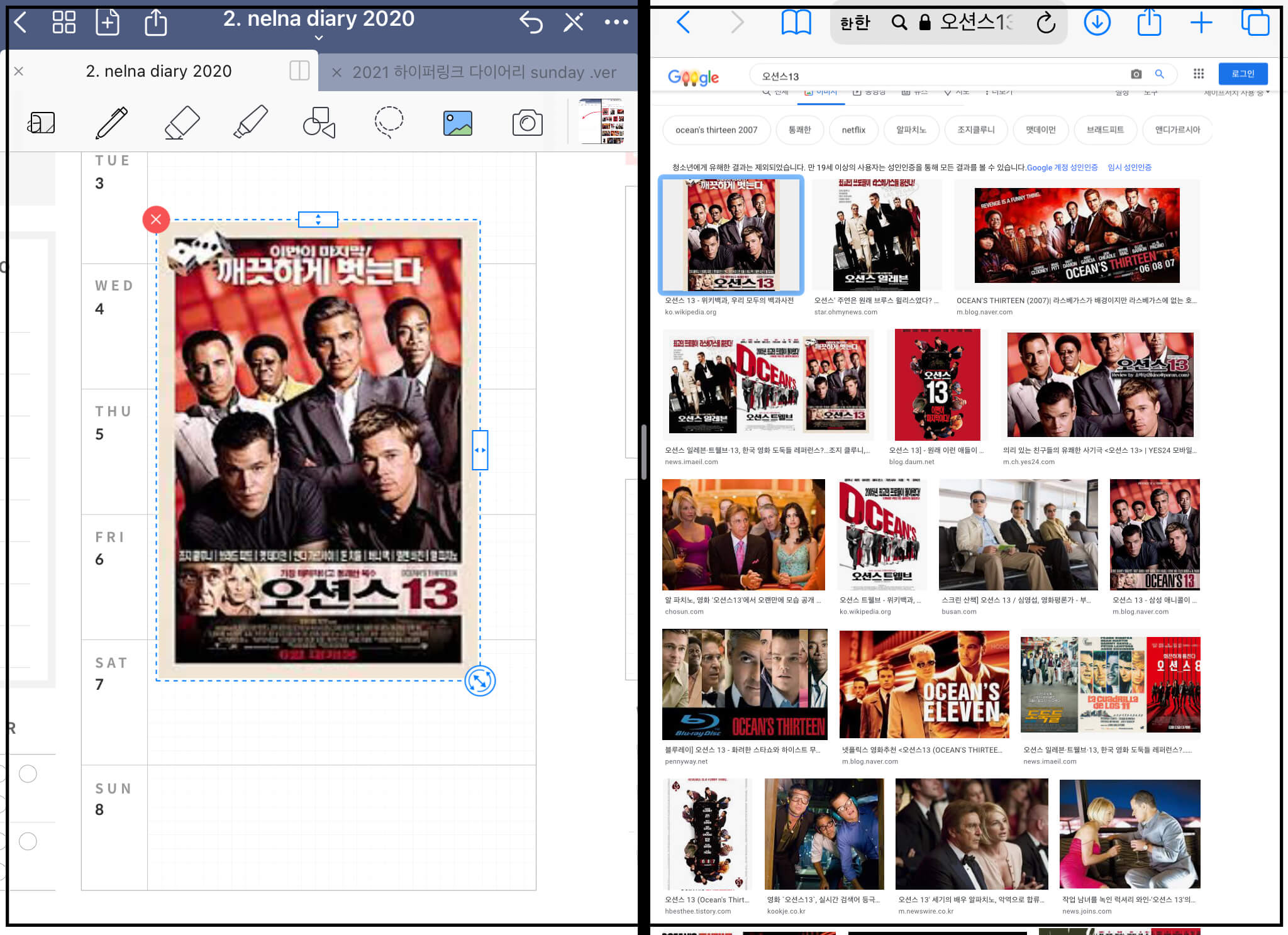The width and height of the screenshot is (1288, 935).
Task: Select the netflix filter chip
Action: point(853,130)
